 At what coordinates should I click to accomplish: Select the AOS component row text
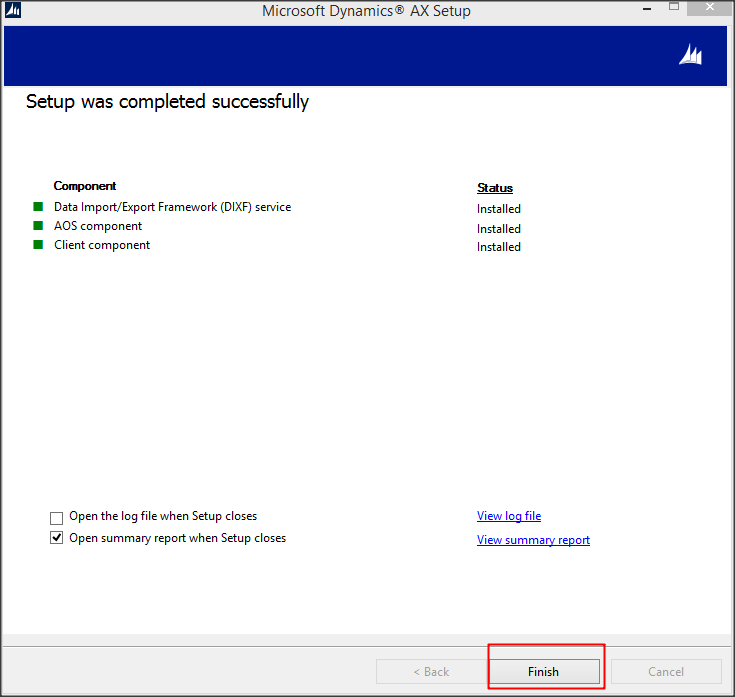(98, 226)
